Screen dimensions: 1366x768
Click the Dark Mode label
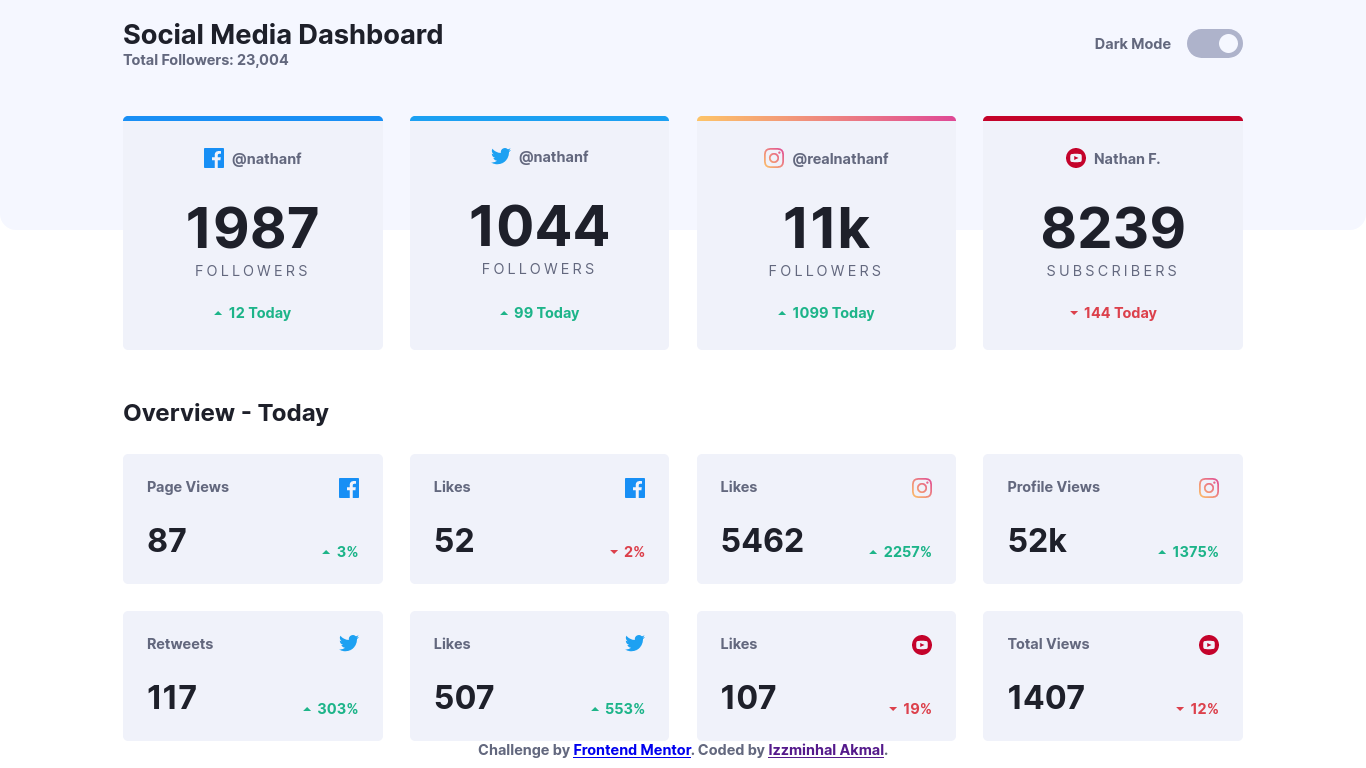[1133, 44]
